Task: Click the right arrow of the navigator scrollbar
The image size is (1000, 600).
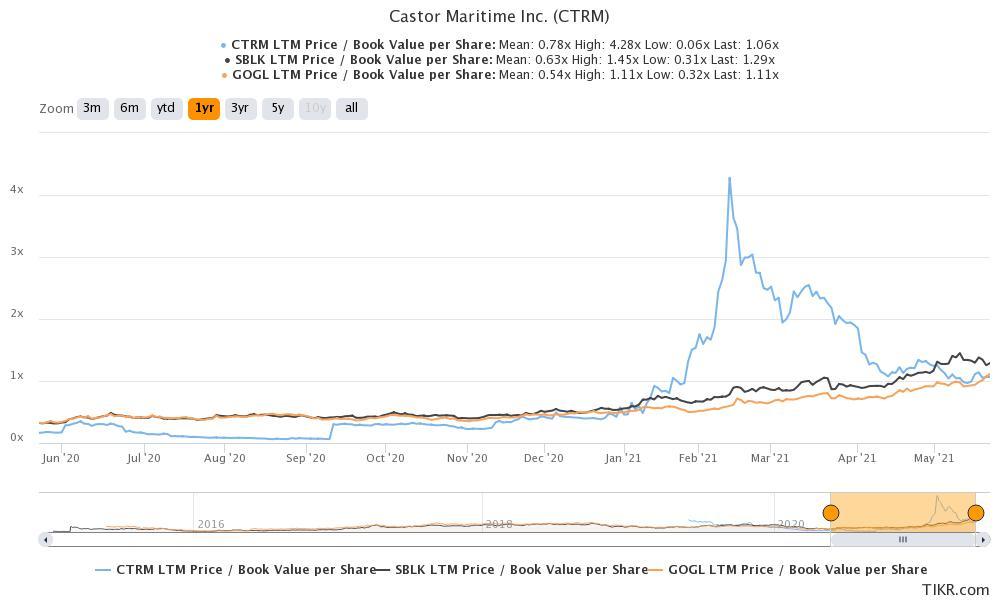Action: point(981,539)
